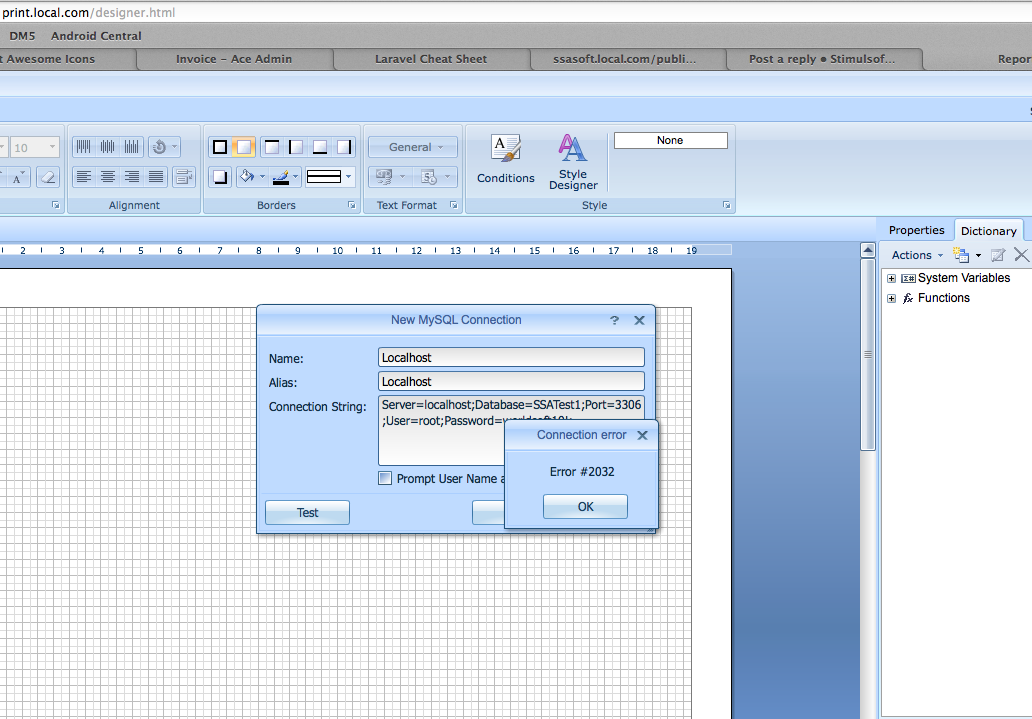The width and height of the screenshot is (1032, 719).
Task: Click the Edit item icon in Dictionary
Action: [998, 255]
